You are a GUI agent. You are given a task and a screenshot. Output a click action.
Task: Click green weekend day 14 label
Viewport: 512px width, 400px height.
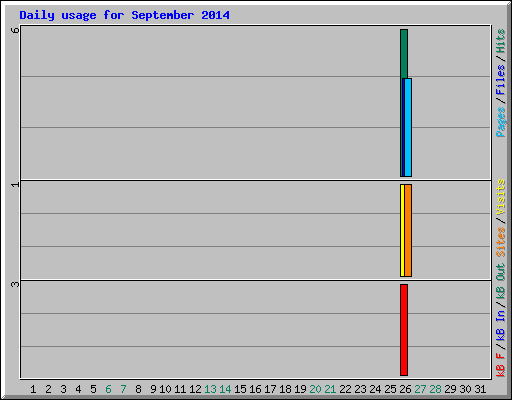point(225,389)
